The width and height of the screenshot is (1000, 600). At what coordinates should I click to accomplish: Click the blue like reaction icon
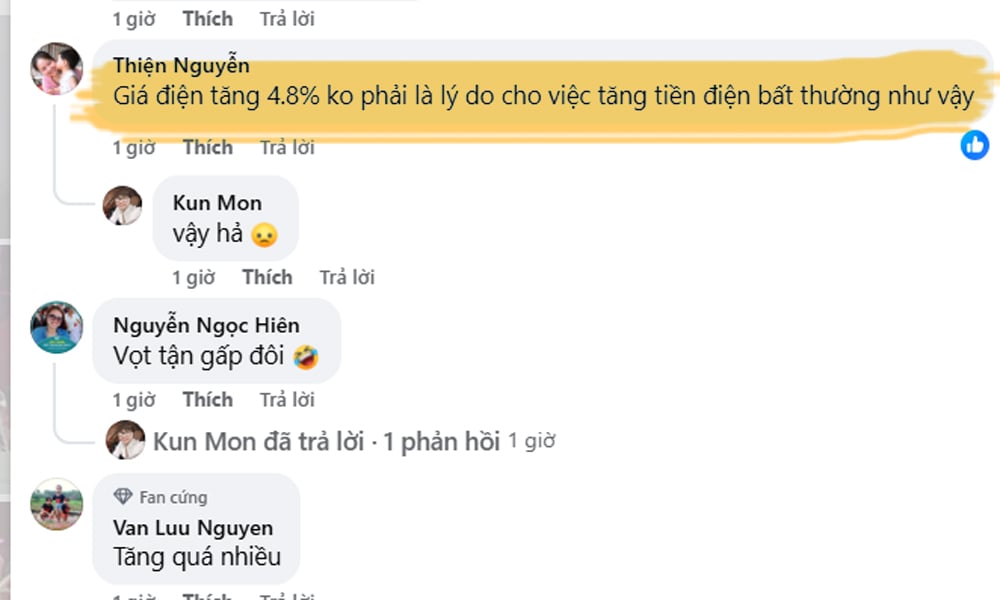click(974, 145)
